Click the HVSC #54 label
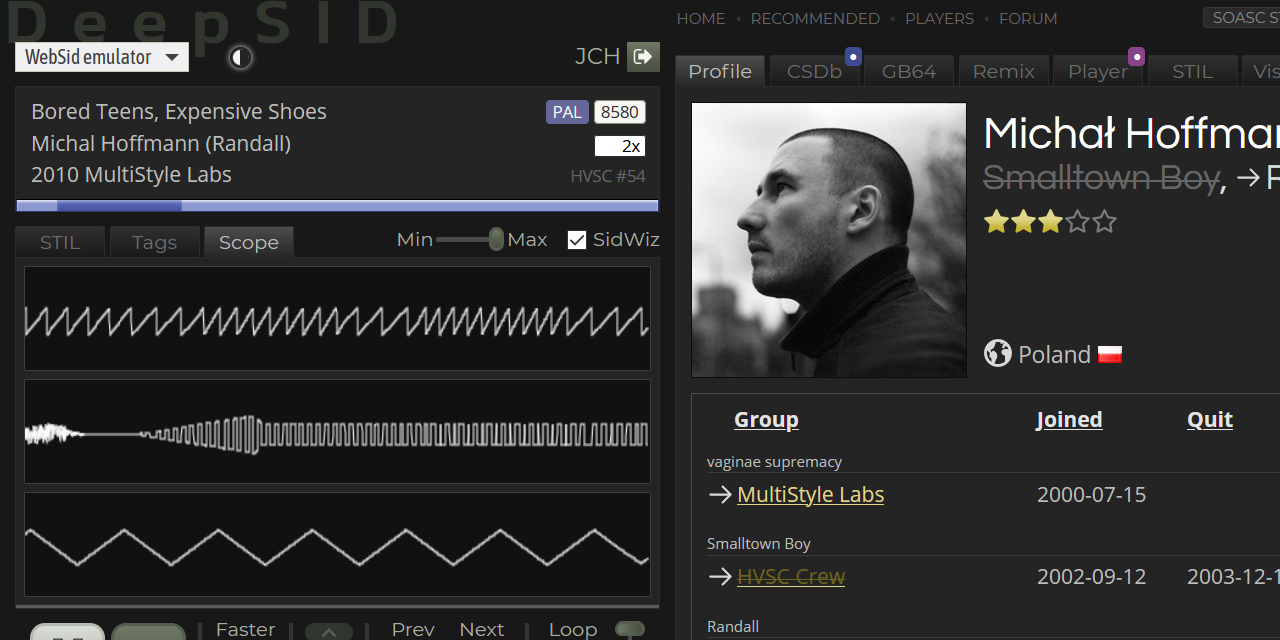This screenshot has height=640, width=1280. 608,177
